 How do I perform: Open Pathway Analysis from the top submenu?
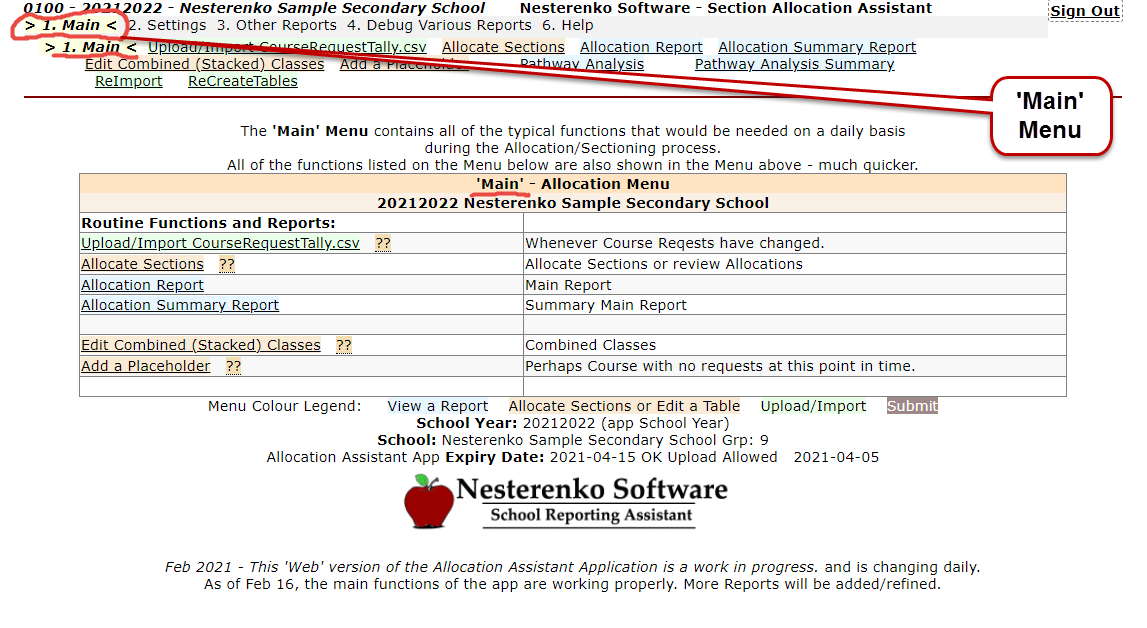click(x=582, y=65)
